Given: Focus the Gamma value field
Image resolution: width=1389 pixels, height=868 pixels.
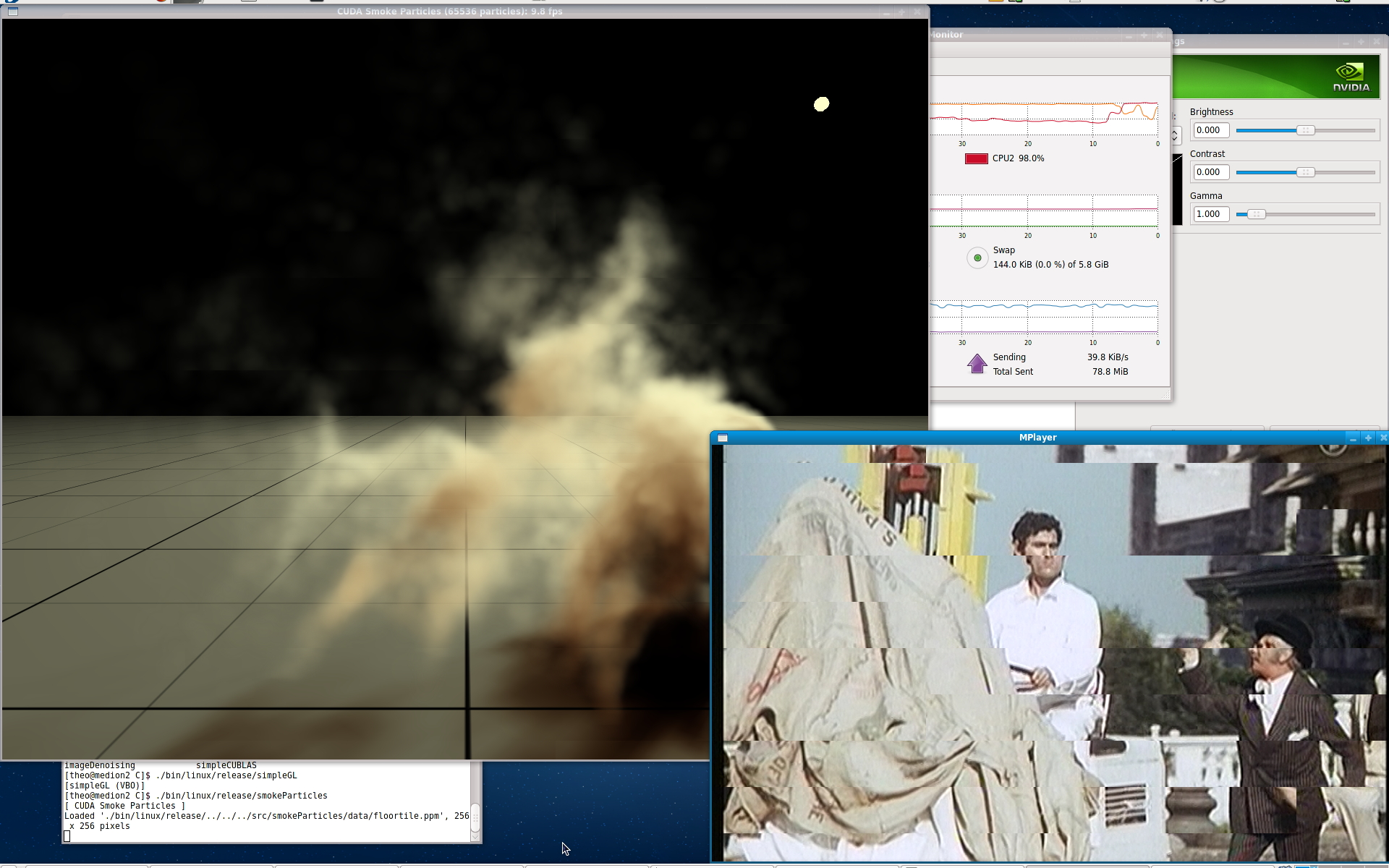Looking at the screenshot, I should pyautogui.click(x=1211, y=214).
